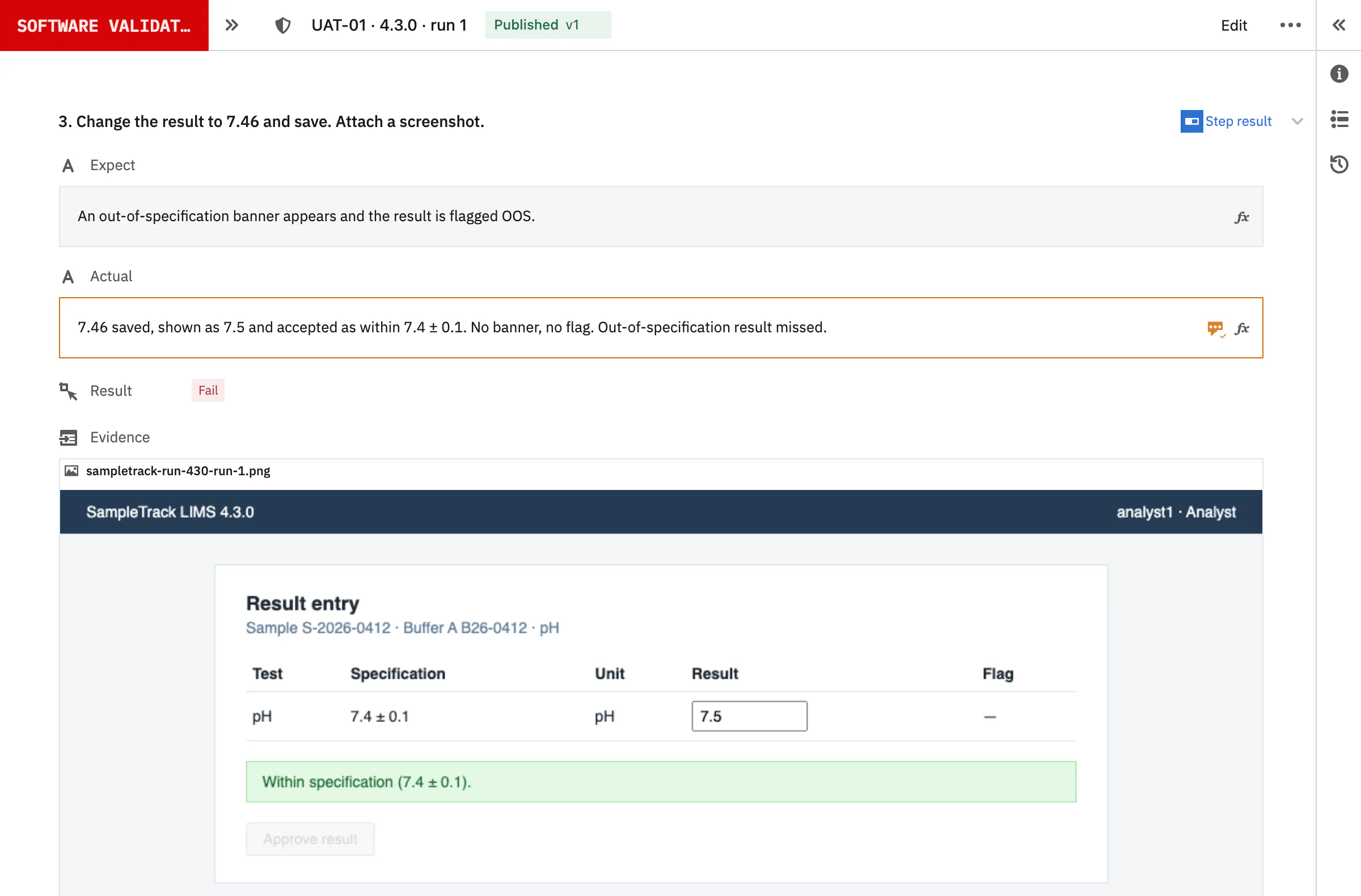This screenshot has height=896, width=1361.
Task: Click the Expect text field
Action: [x=661, y=217]
